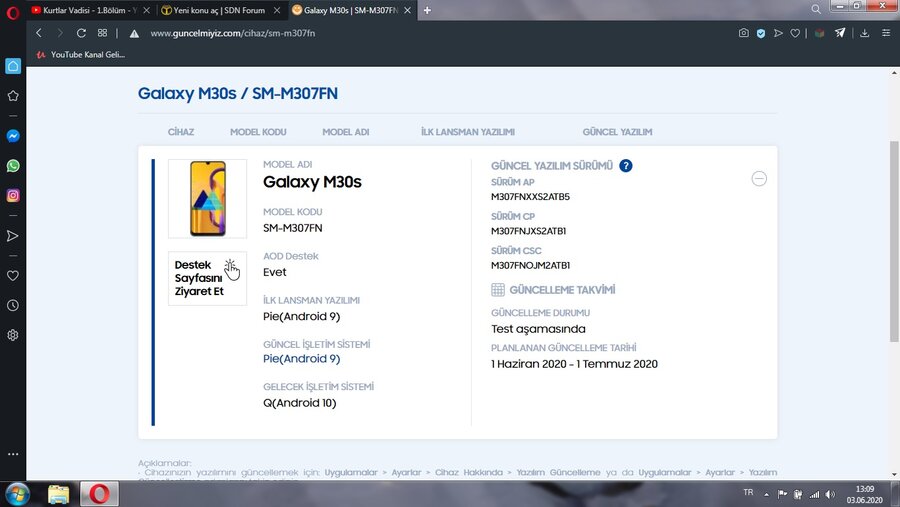Click the Galaxy M30s / SM-M307FN heading
Viewport: 900px width, 507px height.
pyautogui.click(x=238, y=94)
